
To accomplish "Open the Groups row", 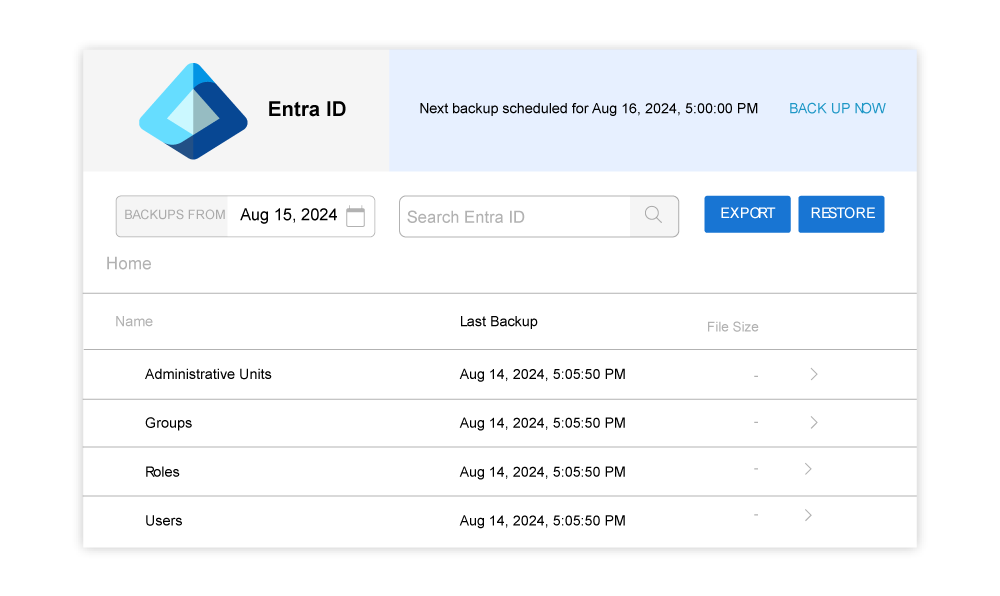I will point(500,423).
